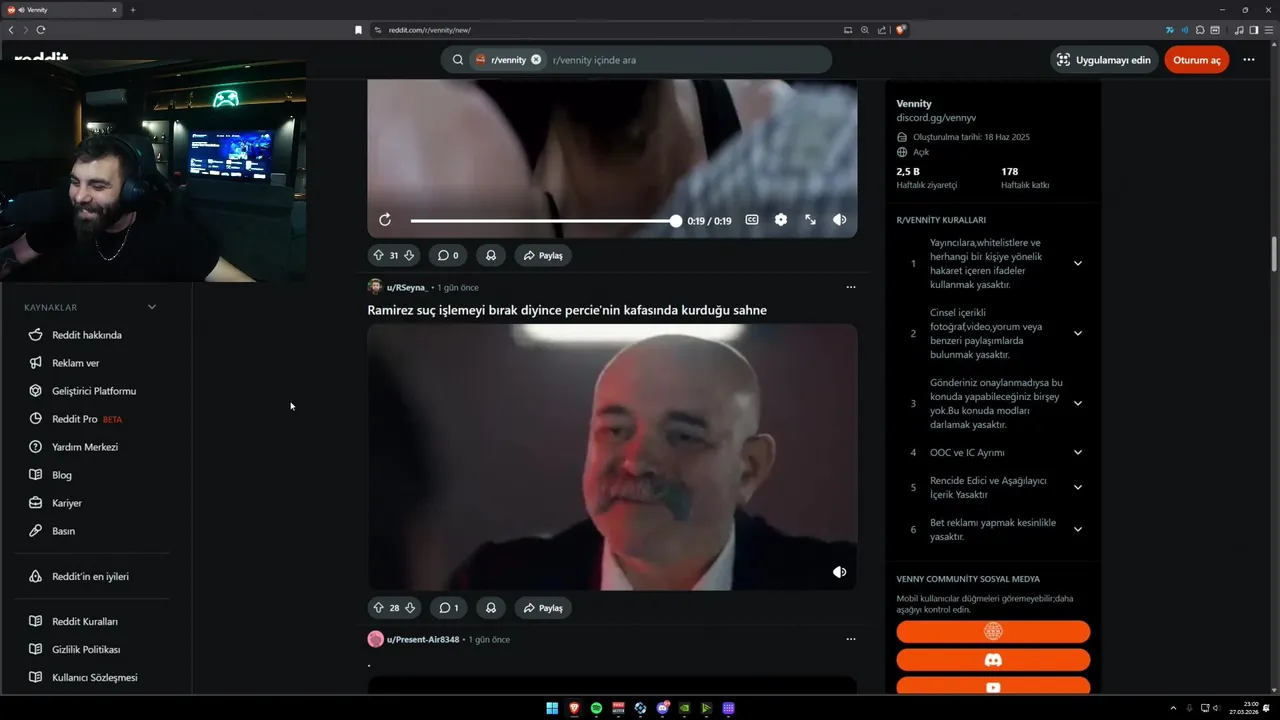Viewport: 1280px width, 720px height.
Task: Open options menu on RSeyna_ post
Action: [851, 287]
